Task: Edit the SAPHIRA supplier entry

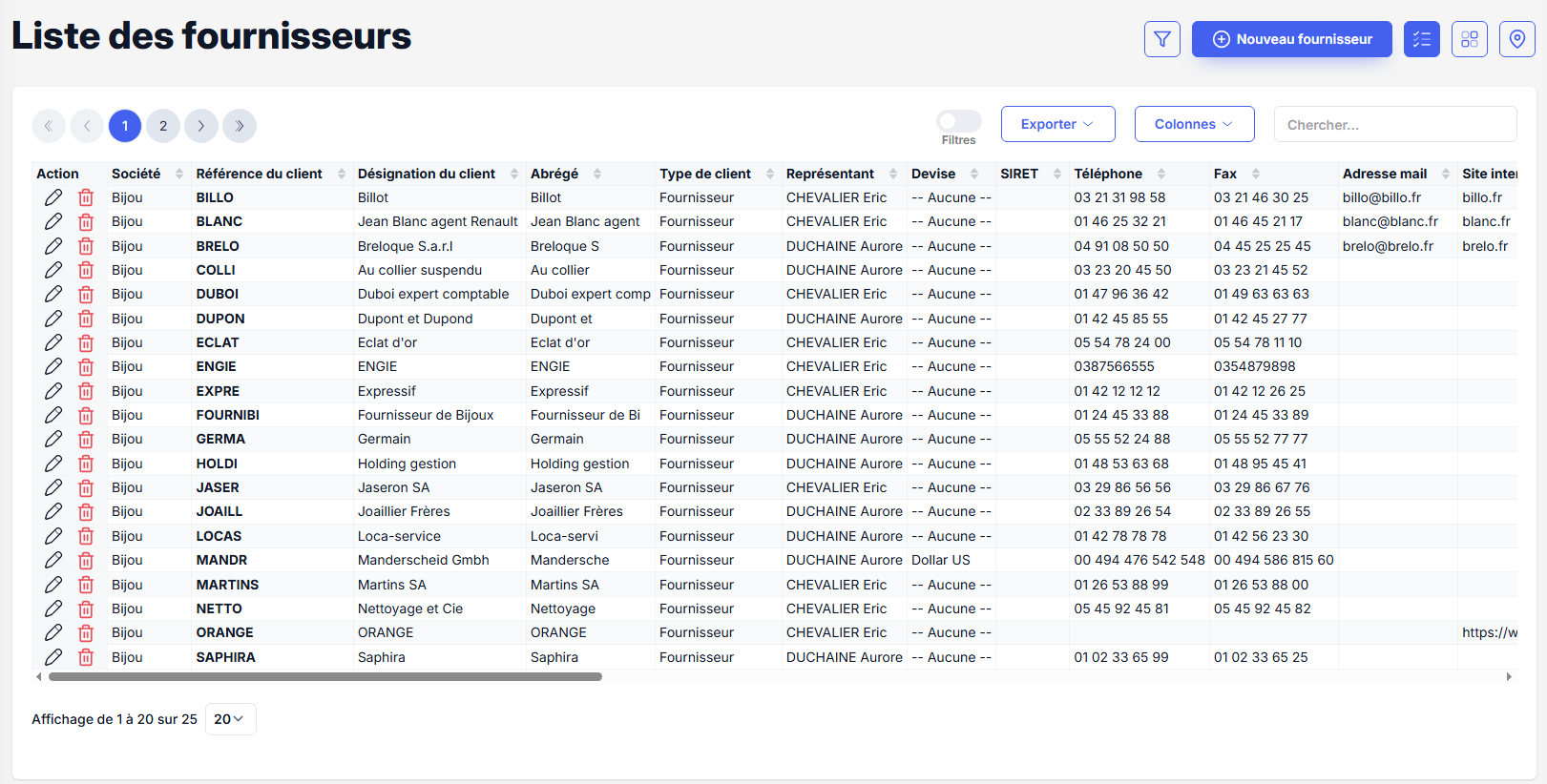Action: coord(53,657)
